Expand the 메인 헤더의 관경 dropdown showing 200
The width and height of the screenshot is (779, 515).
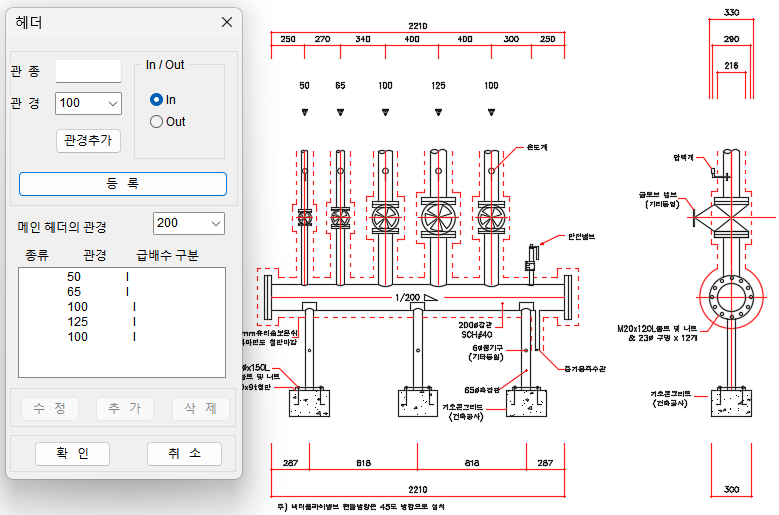pyautogui.click(x=188, y=223)
